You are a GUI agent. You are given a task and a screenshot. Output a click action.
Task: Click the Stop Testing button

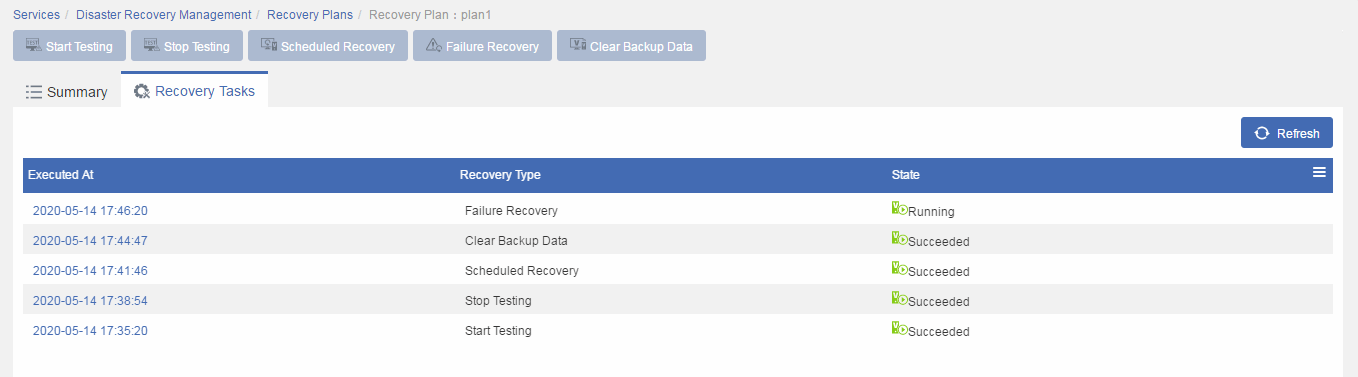187,46
